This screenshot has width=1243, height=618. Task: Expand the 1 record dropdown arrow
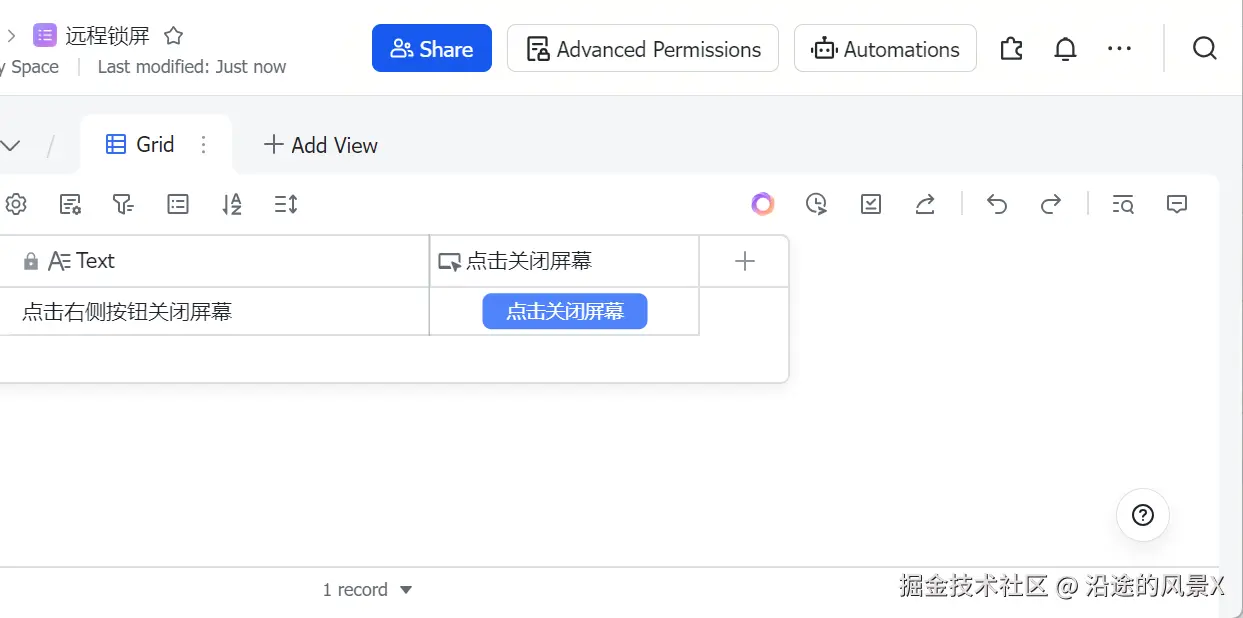coord(406,590)
